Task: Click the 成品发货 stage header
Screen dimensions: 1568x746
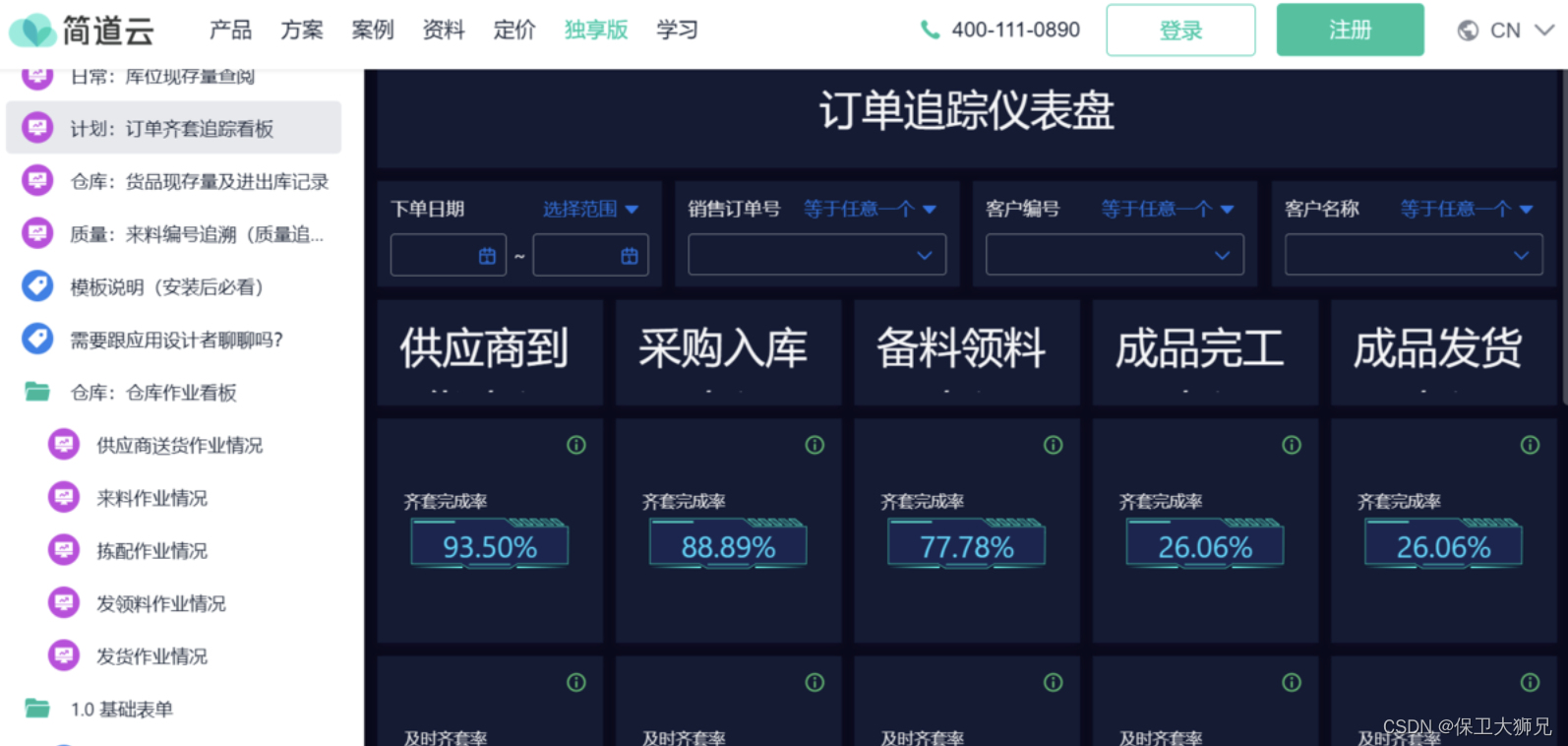Action: 1443,352
